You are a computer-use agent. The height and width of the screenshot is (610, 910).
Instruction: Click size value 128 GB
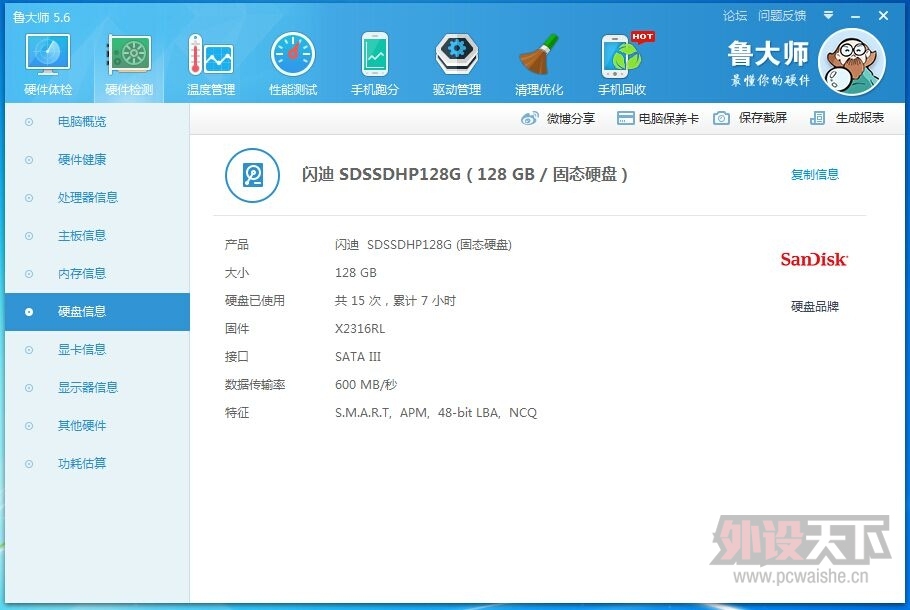point(356,273)
